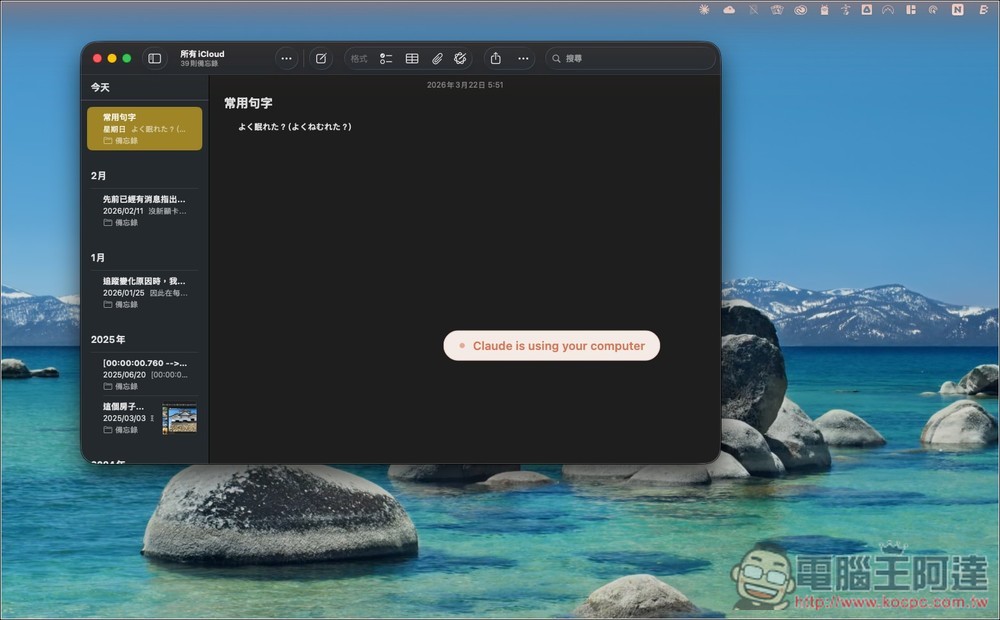Image resolution: width=1000 pixels, height=620 pixels.
Task: Open Apple Intelligence writing tools sparkle icon
Action: (459, 58)
